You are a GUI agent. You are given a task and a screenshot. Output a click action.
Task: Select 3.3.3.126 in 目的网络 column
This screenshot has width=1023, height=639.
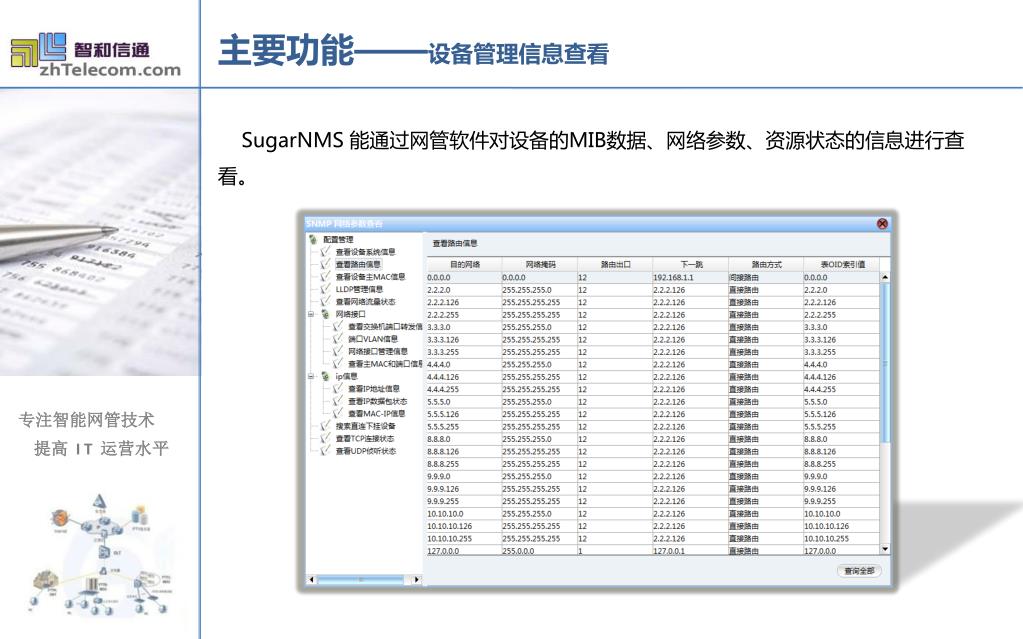click(465, 339)
